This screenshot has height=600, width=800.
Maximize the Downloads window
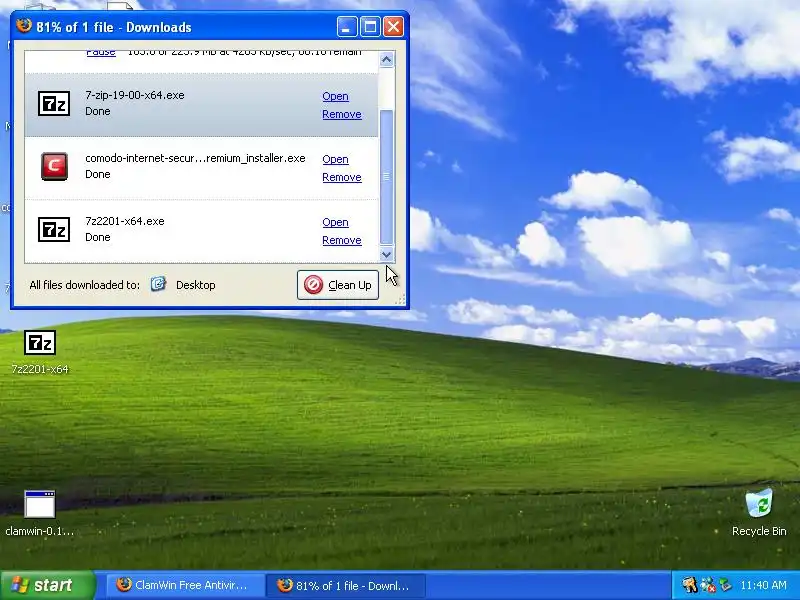[370, 27]
